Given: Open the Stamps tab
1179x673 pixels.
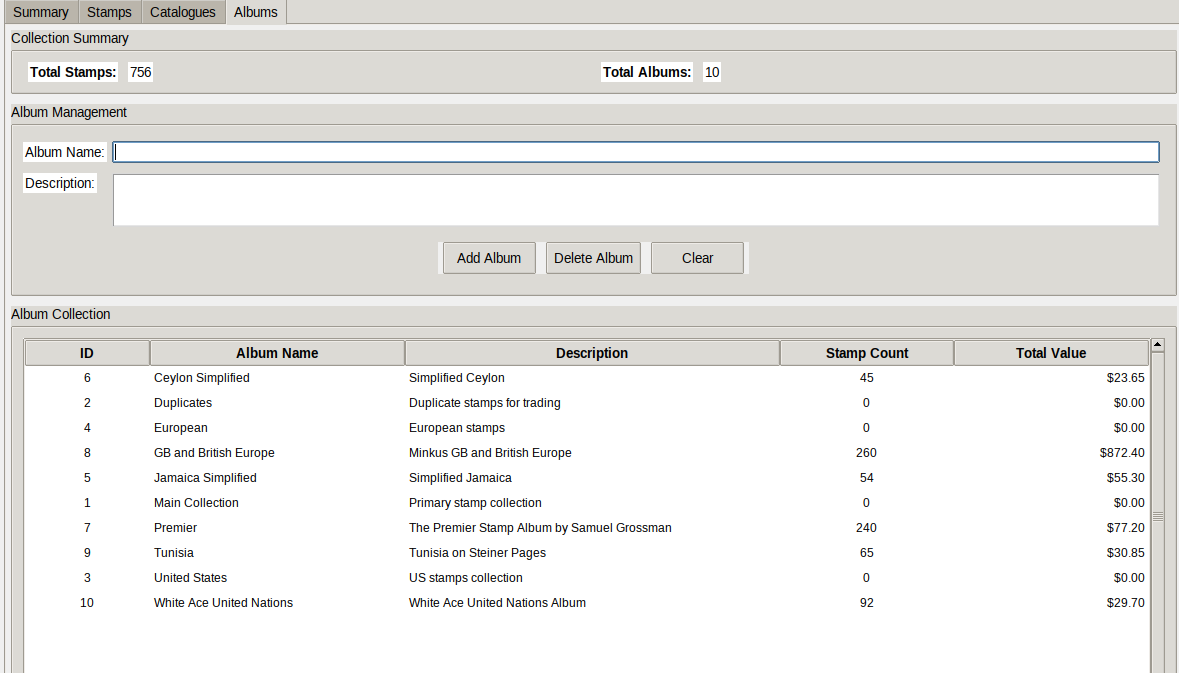Looking at the screenshot, I should tap(109, 12).
